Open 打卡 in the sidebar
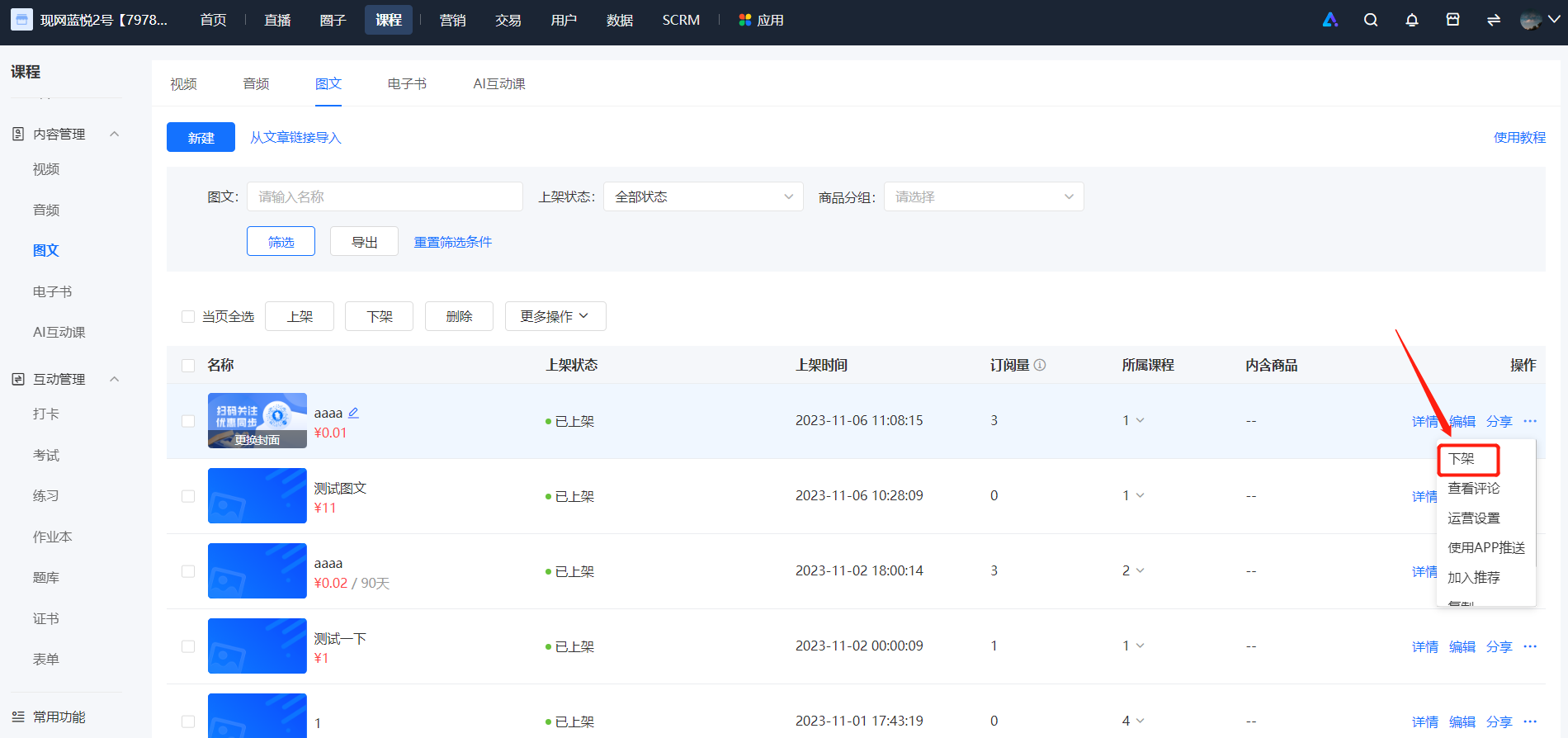 coord(46,414)
